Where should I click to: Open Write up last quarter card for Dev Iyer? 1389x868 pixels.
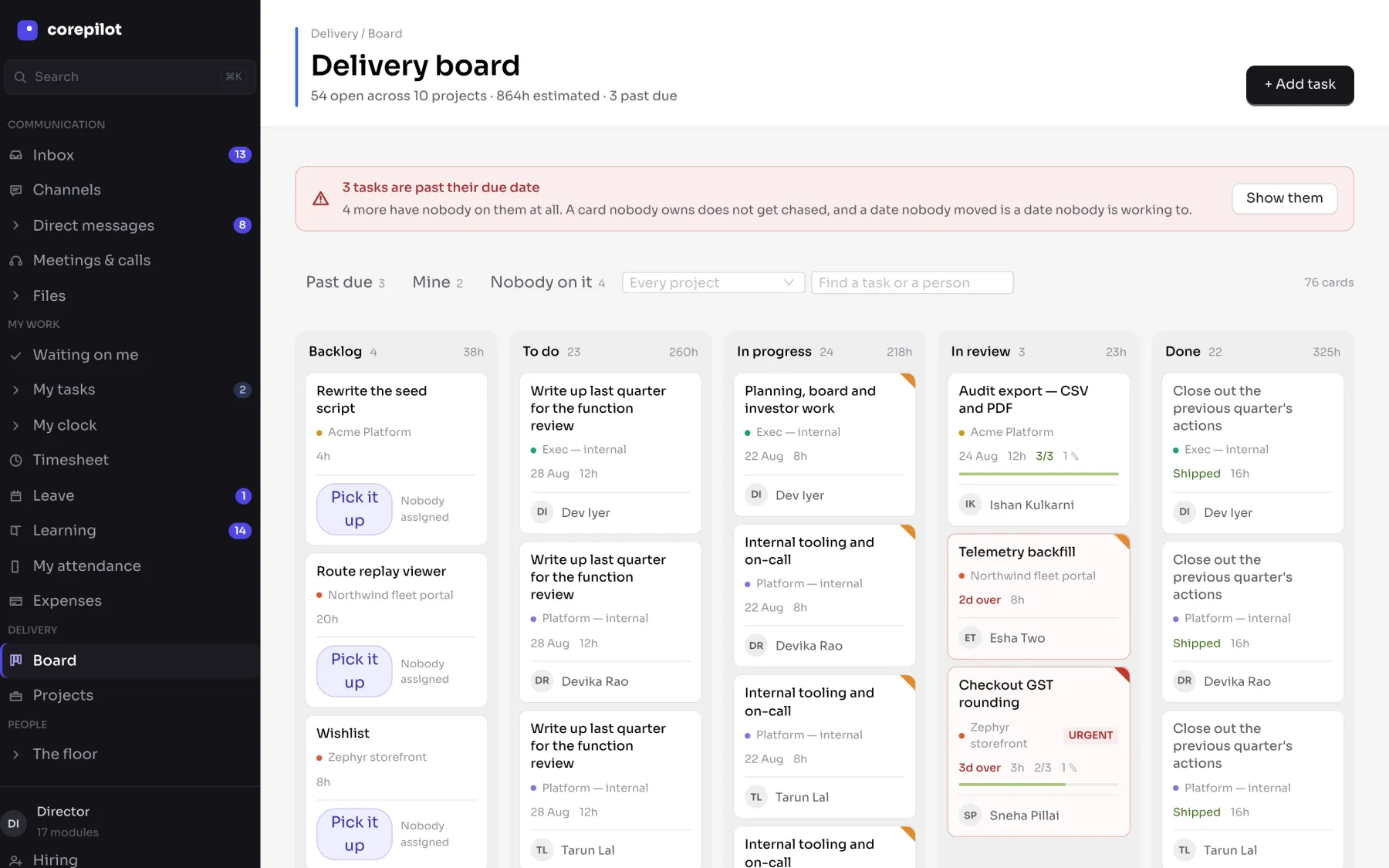click(x=610, y=453)
